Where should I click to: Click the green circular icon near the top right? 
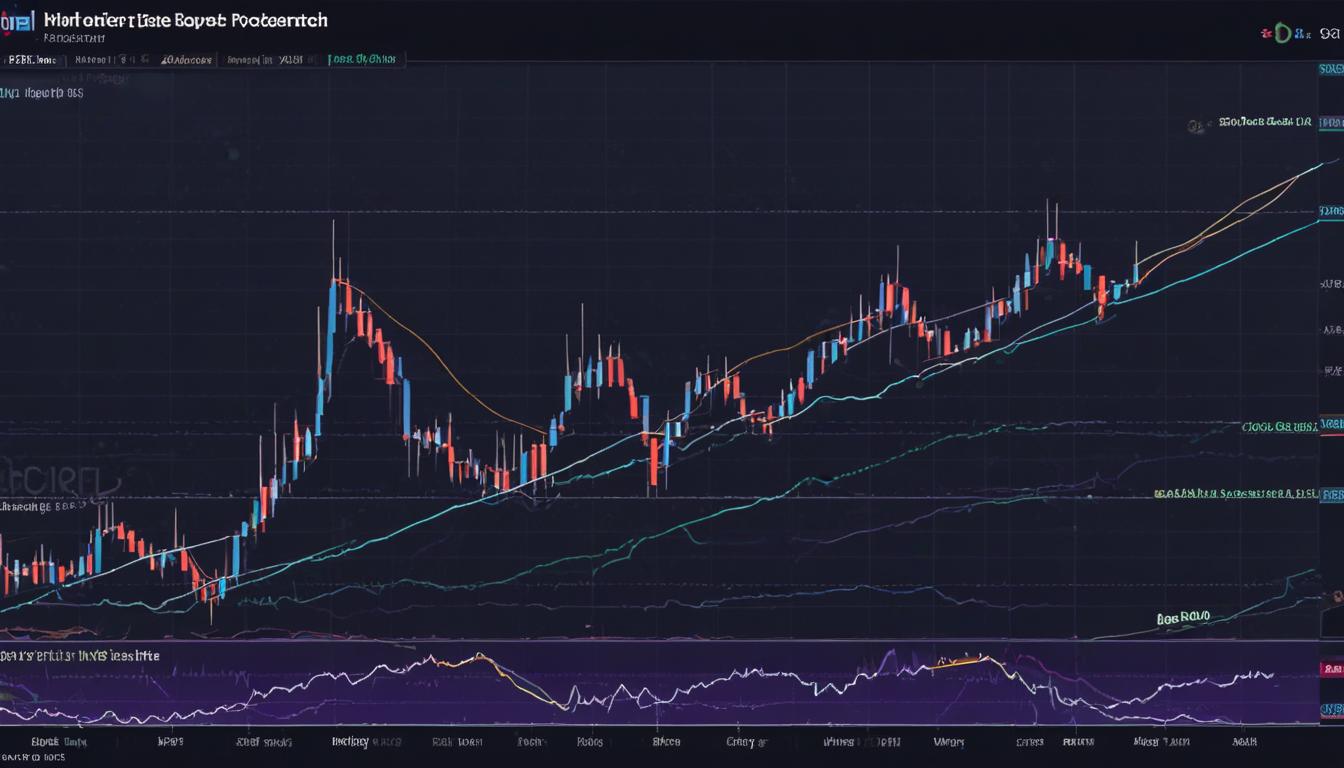pos(1283,33)
